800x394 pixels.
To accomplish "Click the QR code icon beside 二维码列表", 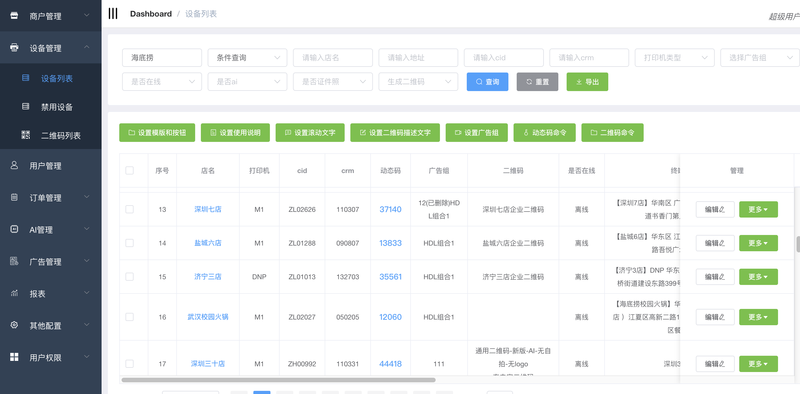I will tap(26, 135).
